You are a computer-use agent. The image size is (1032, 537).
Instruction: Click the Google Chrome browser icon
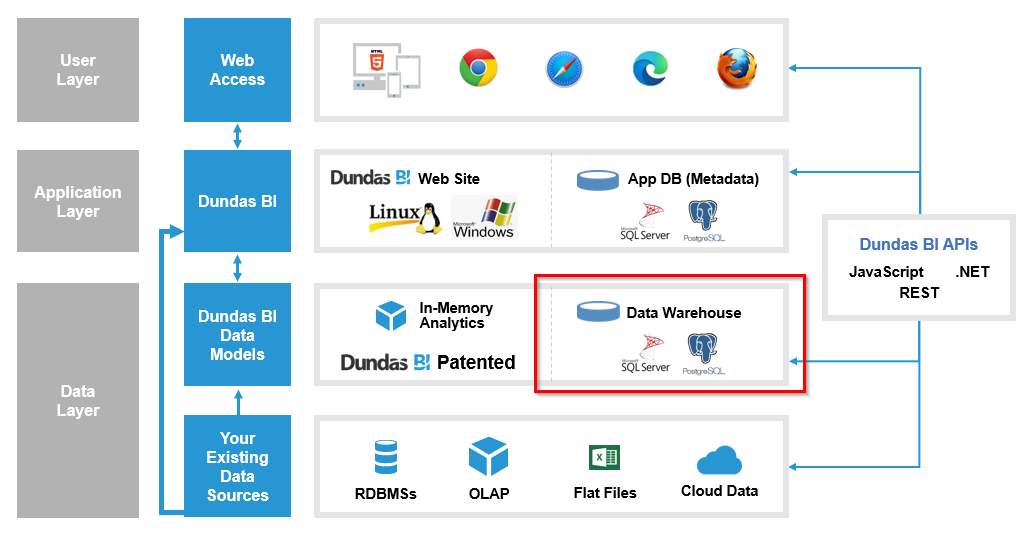(478, 68)
